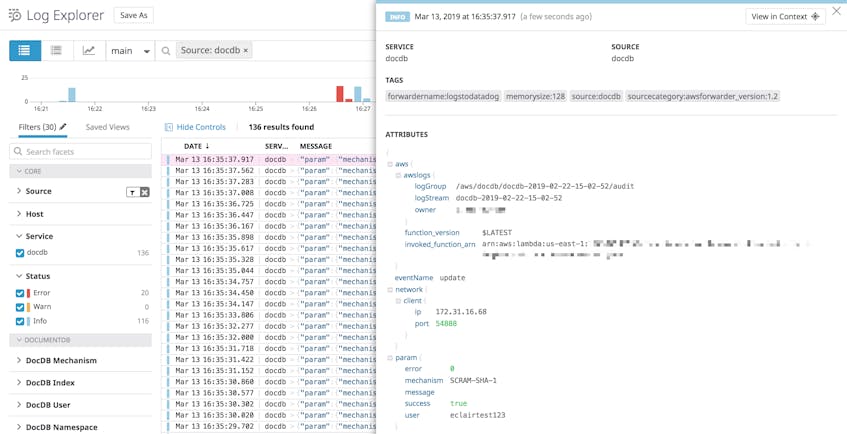Click the View in Context button
The width and height of the screenshot is (847, 434).
pos(785,17)
